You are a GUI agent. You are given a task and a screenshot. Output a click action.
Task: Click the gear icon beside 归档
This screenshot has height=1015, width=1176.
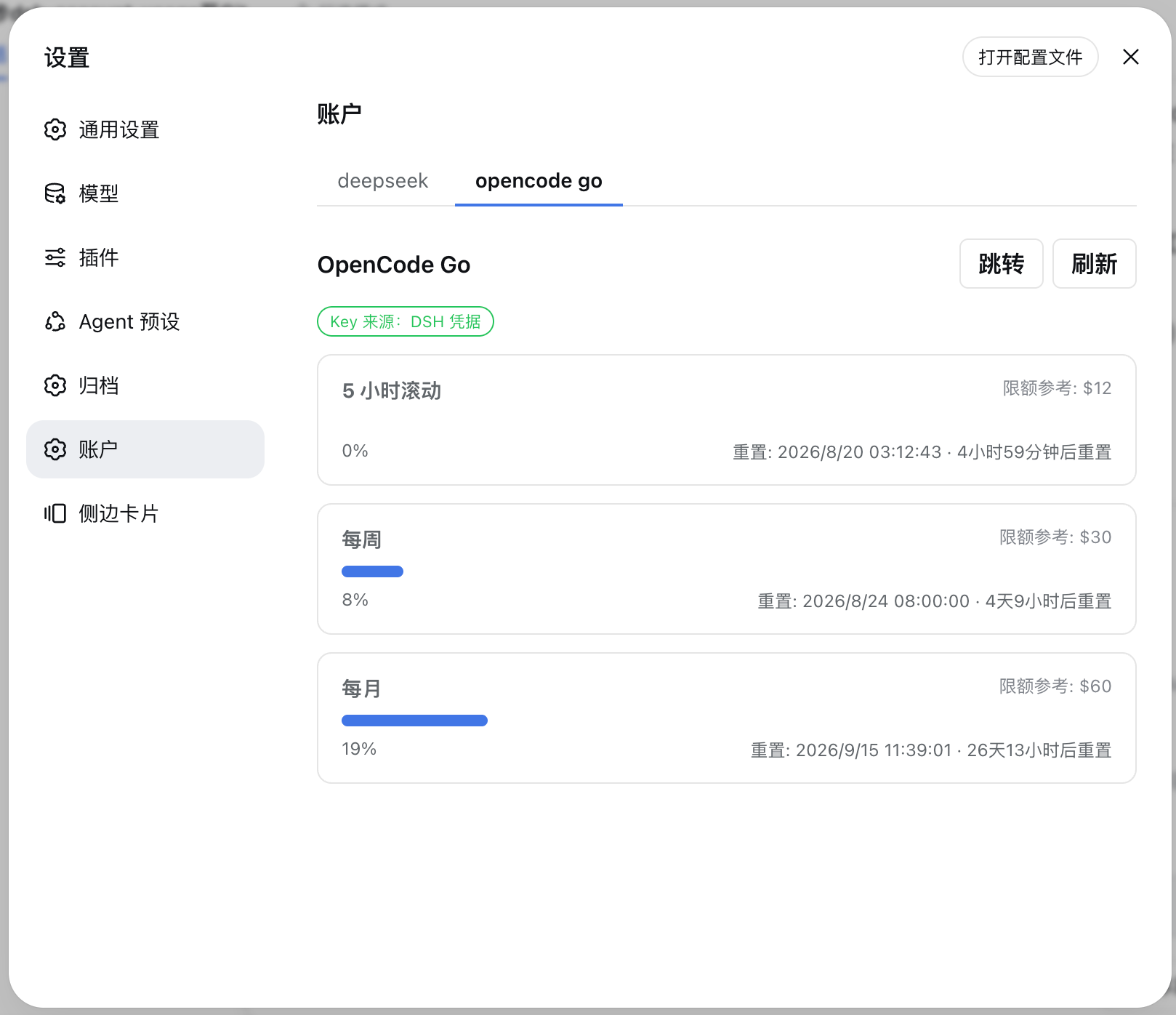pos(55,385)
